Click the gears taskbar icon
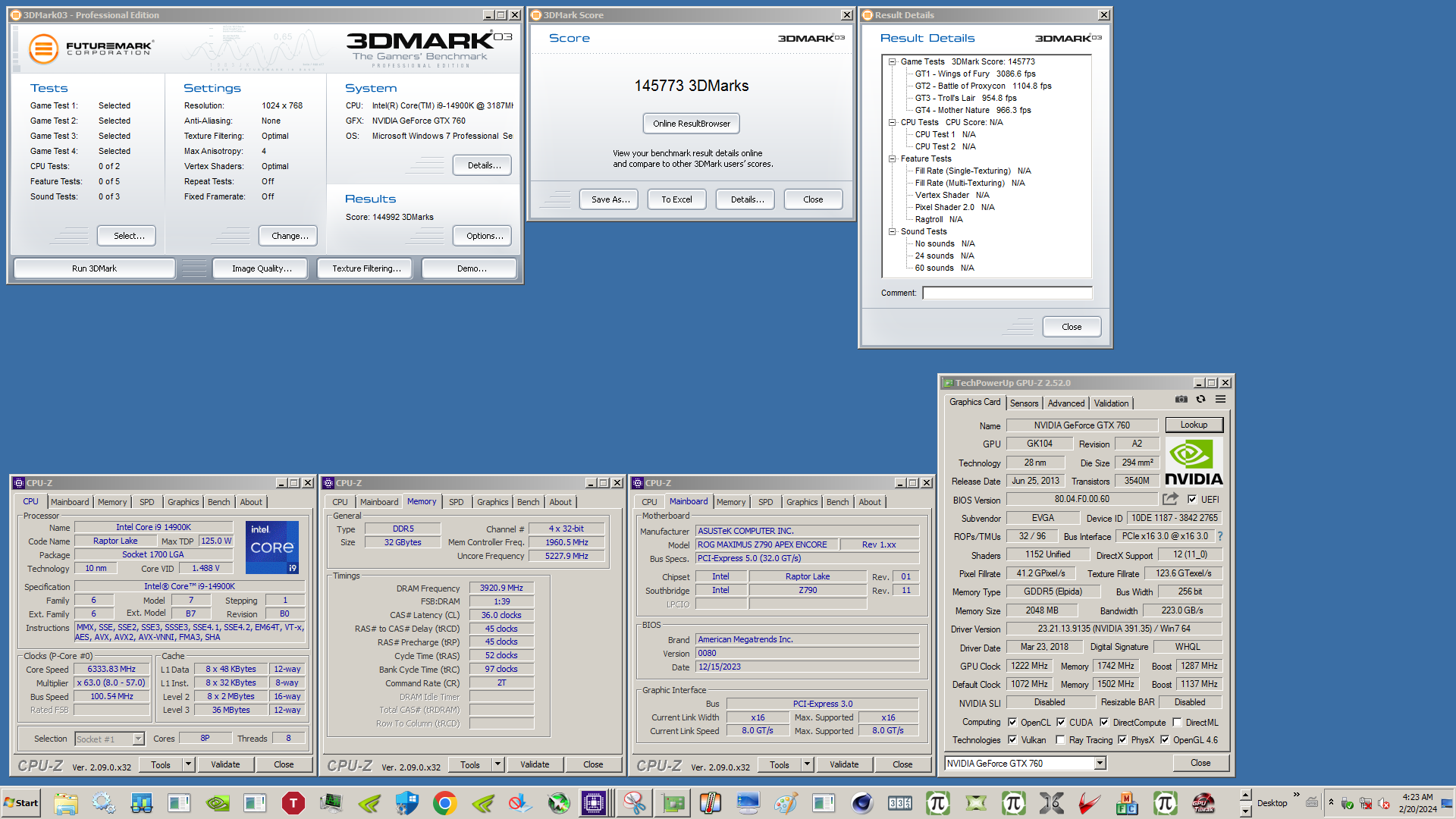The image size is (1456, 819). click(104, 803)
